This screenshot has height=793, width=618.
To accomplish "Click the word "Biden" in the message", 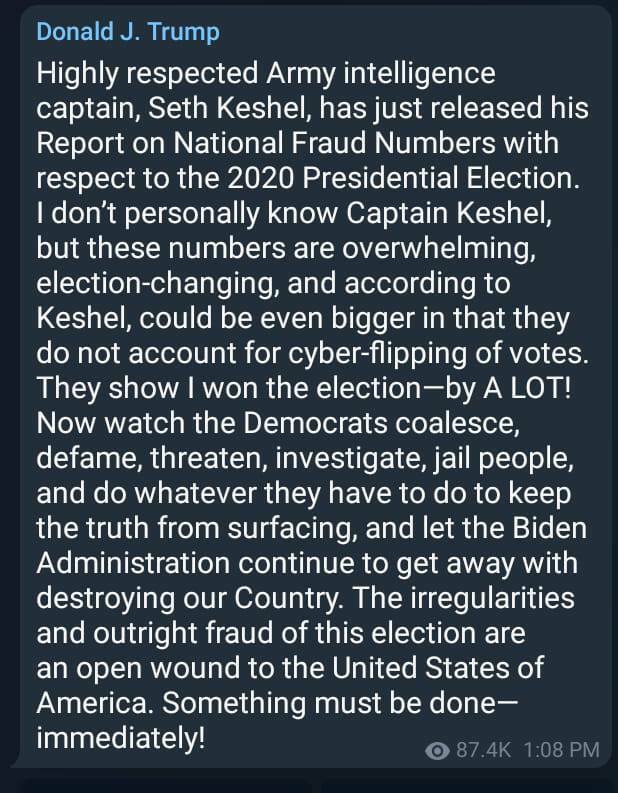I will (x=550, y=527).
